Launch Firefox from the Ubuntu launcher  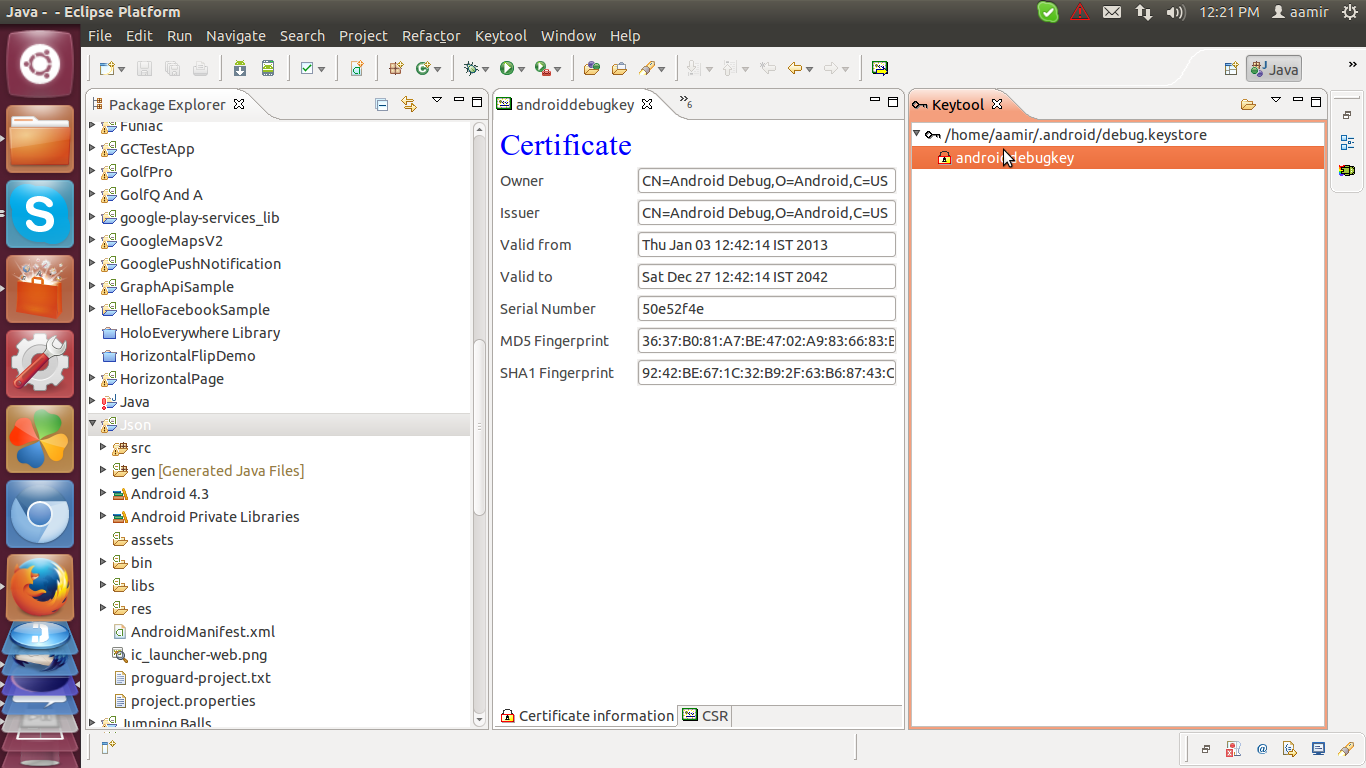tap(40, 588)
